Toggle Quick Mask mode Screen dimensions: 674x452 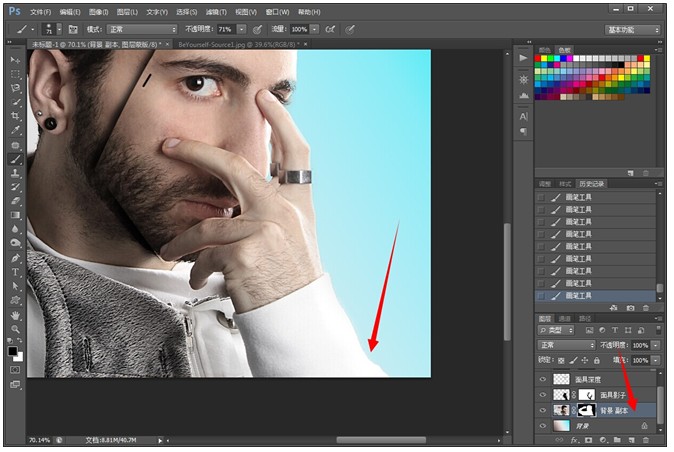click(x=15, y=370)
